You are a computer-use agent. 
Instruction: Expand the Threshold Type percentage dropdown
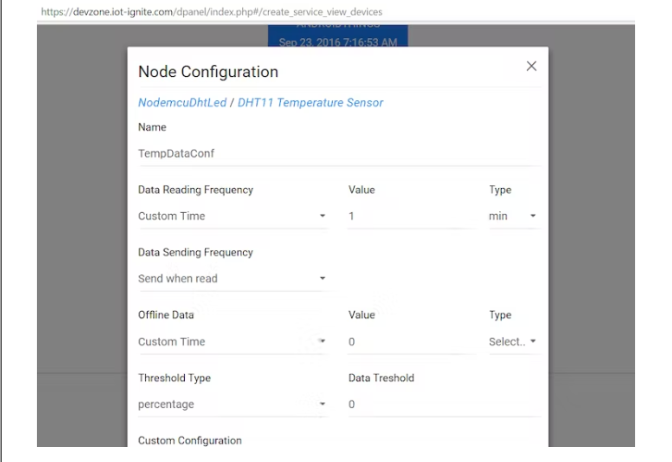232,404
